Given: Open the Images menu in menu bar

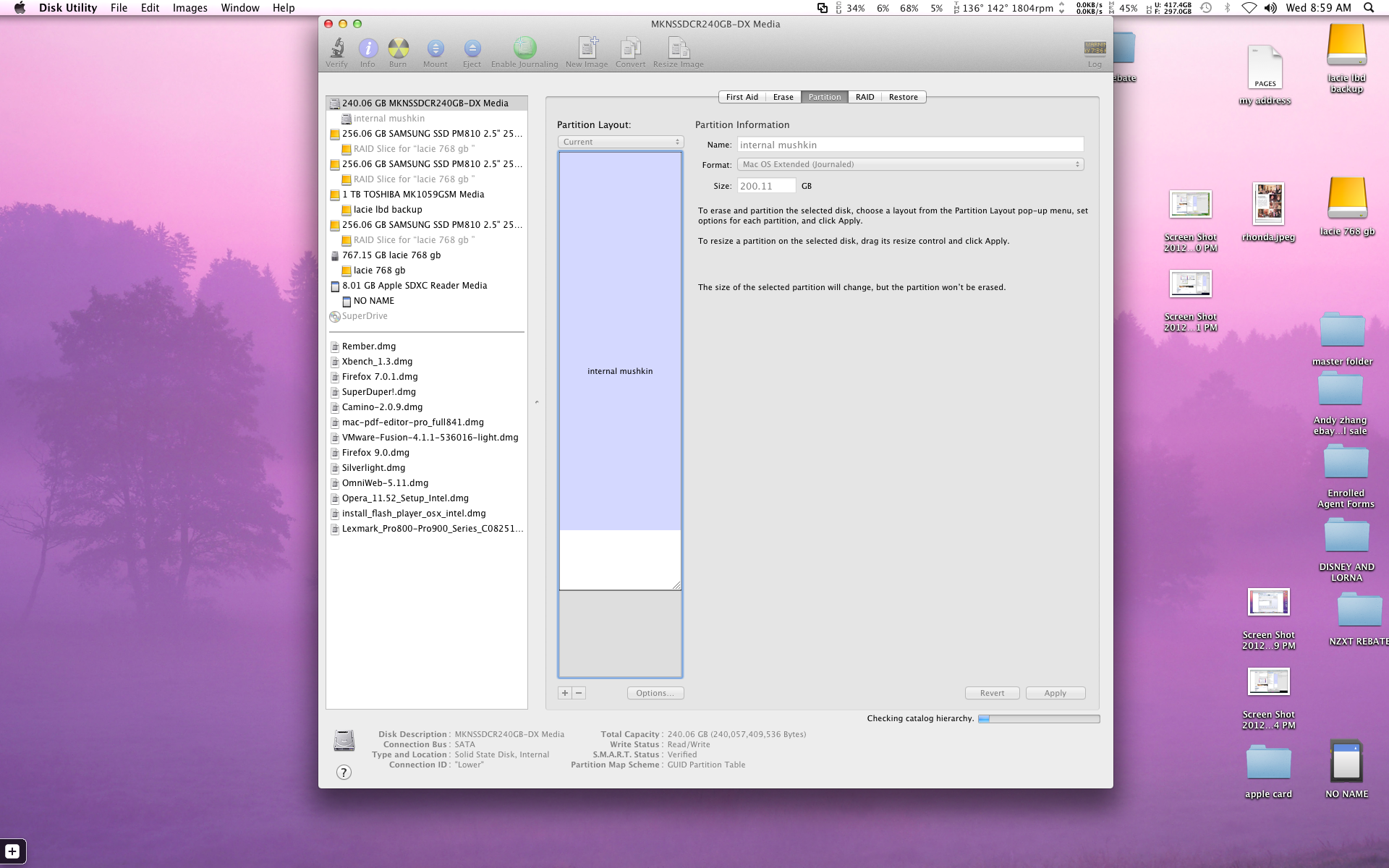Looking at the screenshot, I should coord(190,8).
